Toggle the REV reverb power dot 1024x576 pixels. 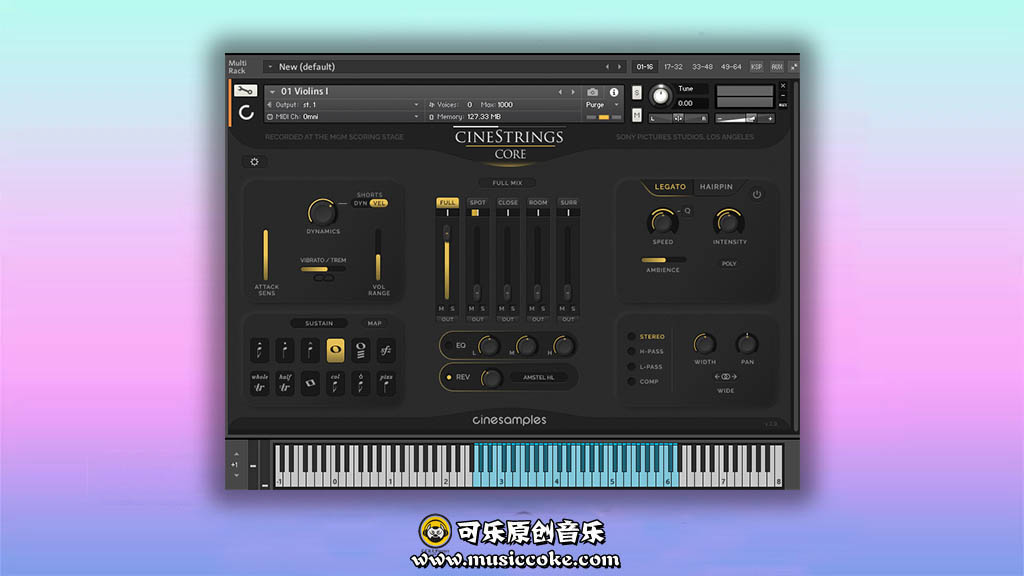[x=449, y=377]
